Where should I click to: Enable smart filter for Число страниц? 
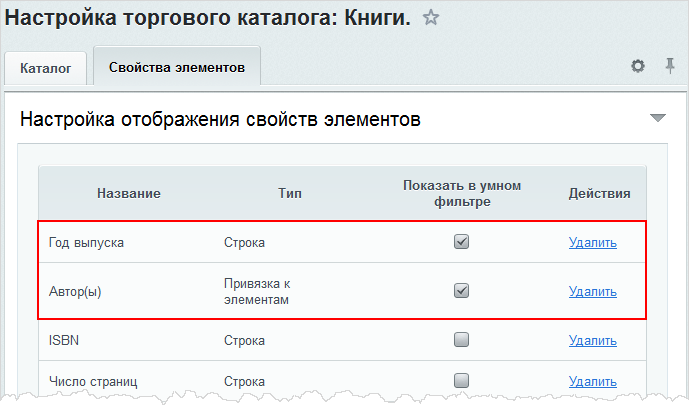pyautogui.click(x=461, y=380)
